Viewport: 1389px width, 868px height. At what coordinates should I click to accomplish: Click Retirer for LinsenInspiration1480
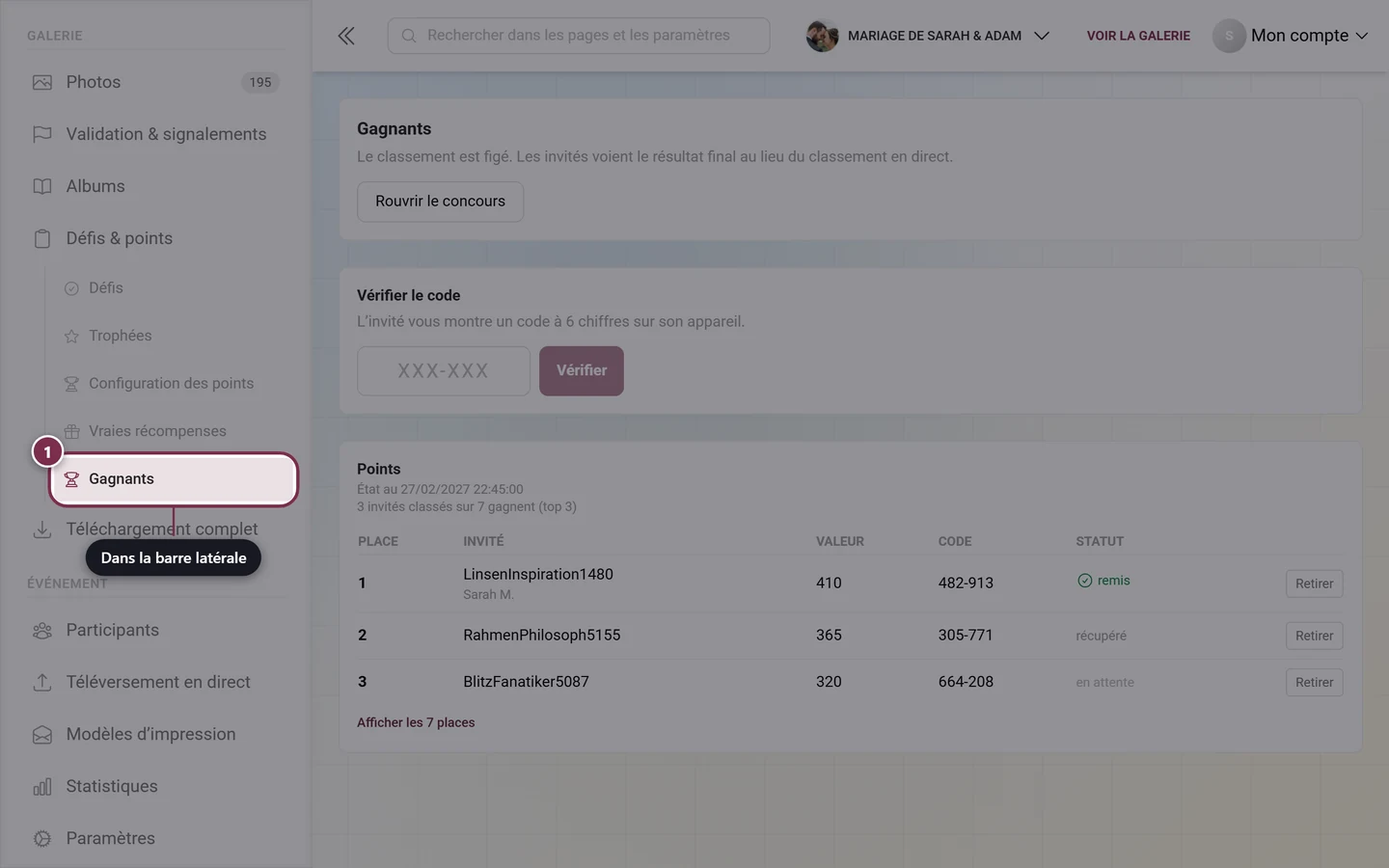(x=1314, y=583)
